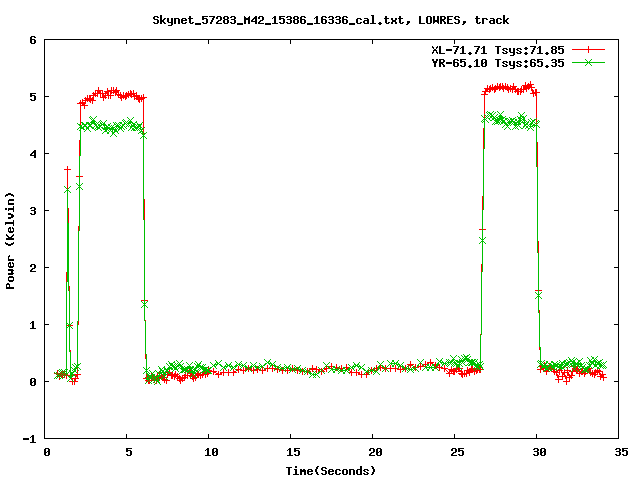Click the x-axis tick label 20

click(x=376, y=452)
